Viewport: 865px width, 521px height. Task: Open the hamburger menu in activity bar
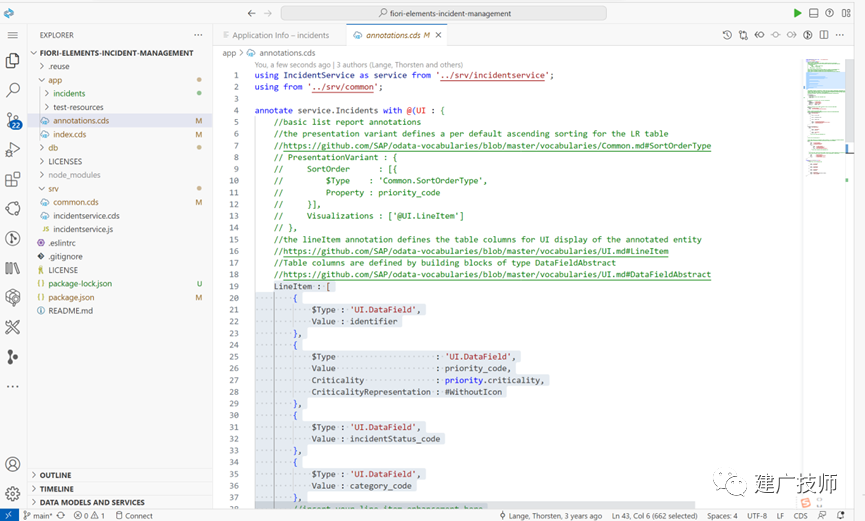[x=13, y=35]
